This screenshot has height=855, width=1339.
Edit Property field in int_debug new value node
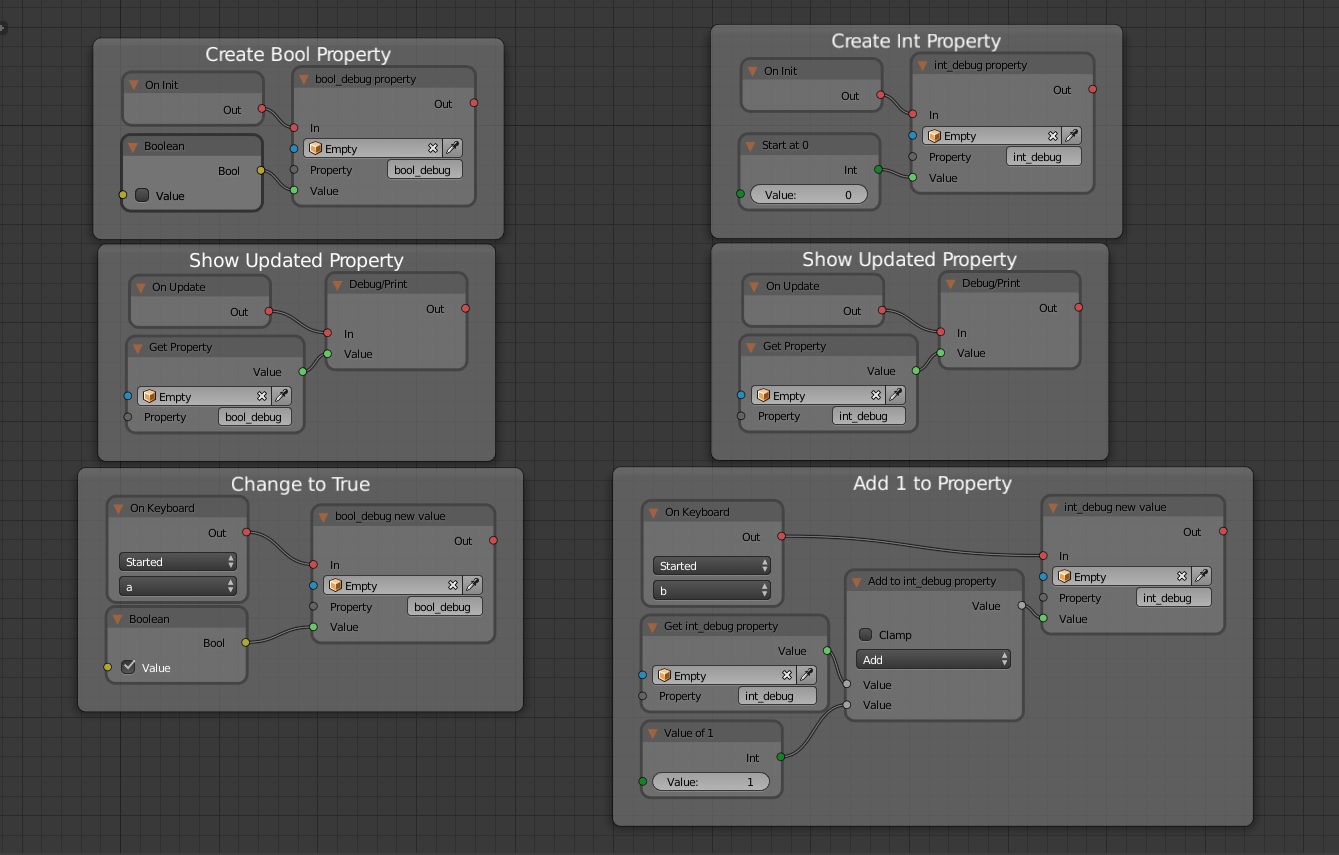tap(1174, 598)
